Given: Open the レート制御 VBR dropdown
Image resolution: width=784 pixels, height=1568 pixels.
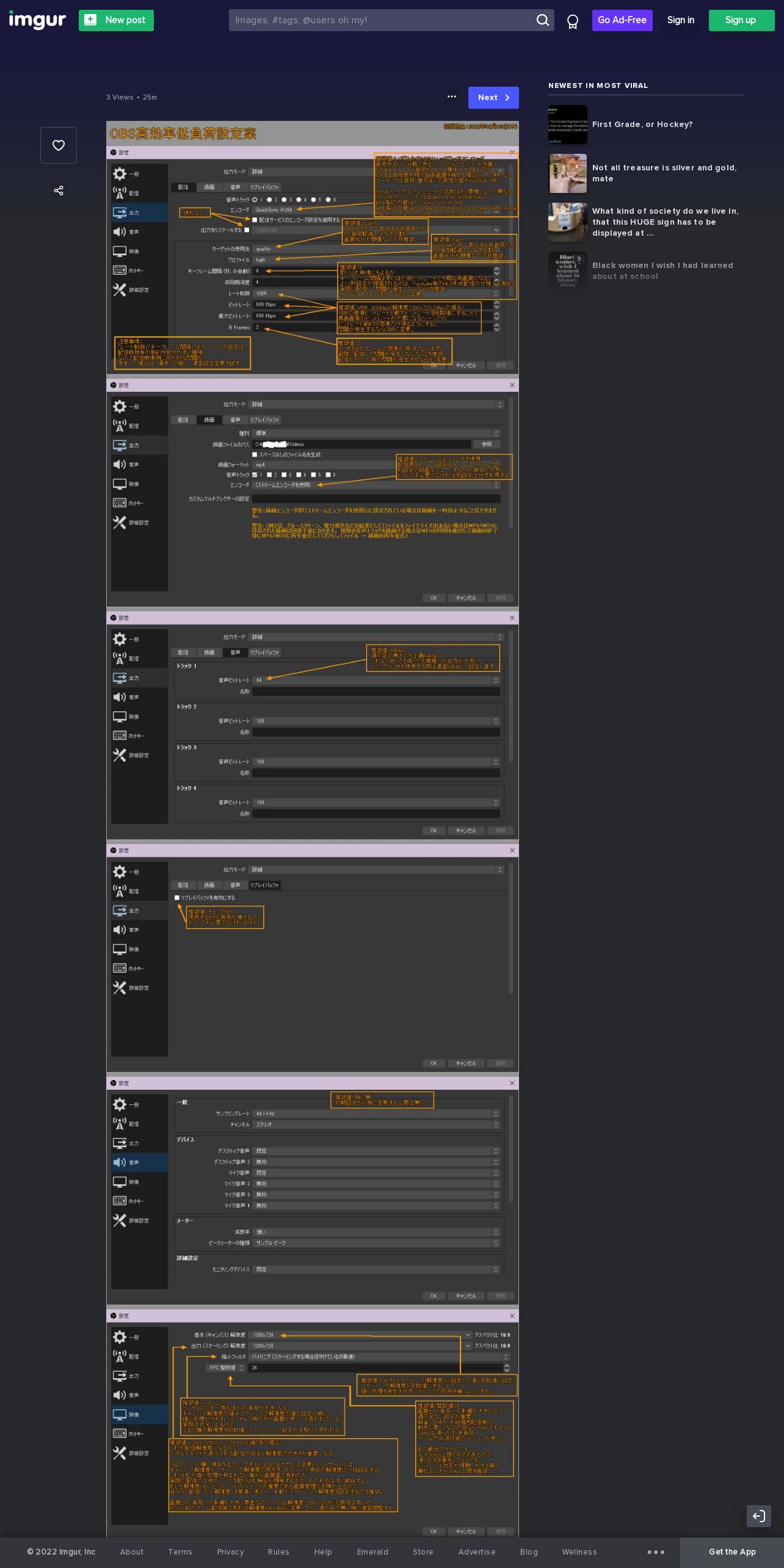Looking at the screenshot, I should pos(377,293).
